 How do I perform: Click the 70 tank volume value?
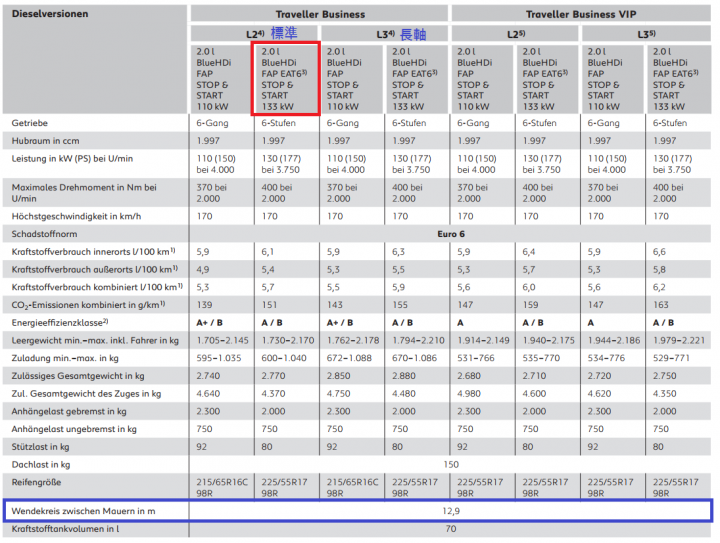[451, 529]
